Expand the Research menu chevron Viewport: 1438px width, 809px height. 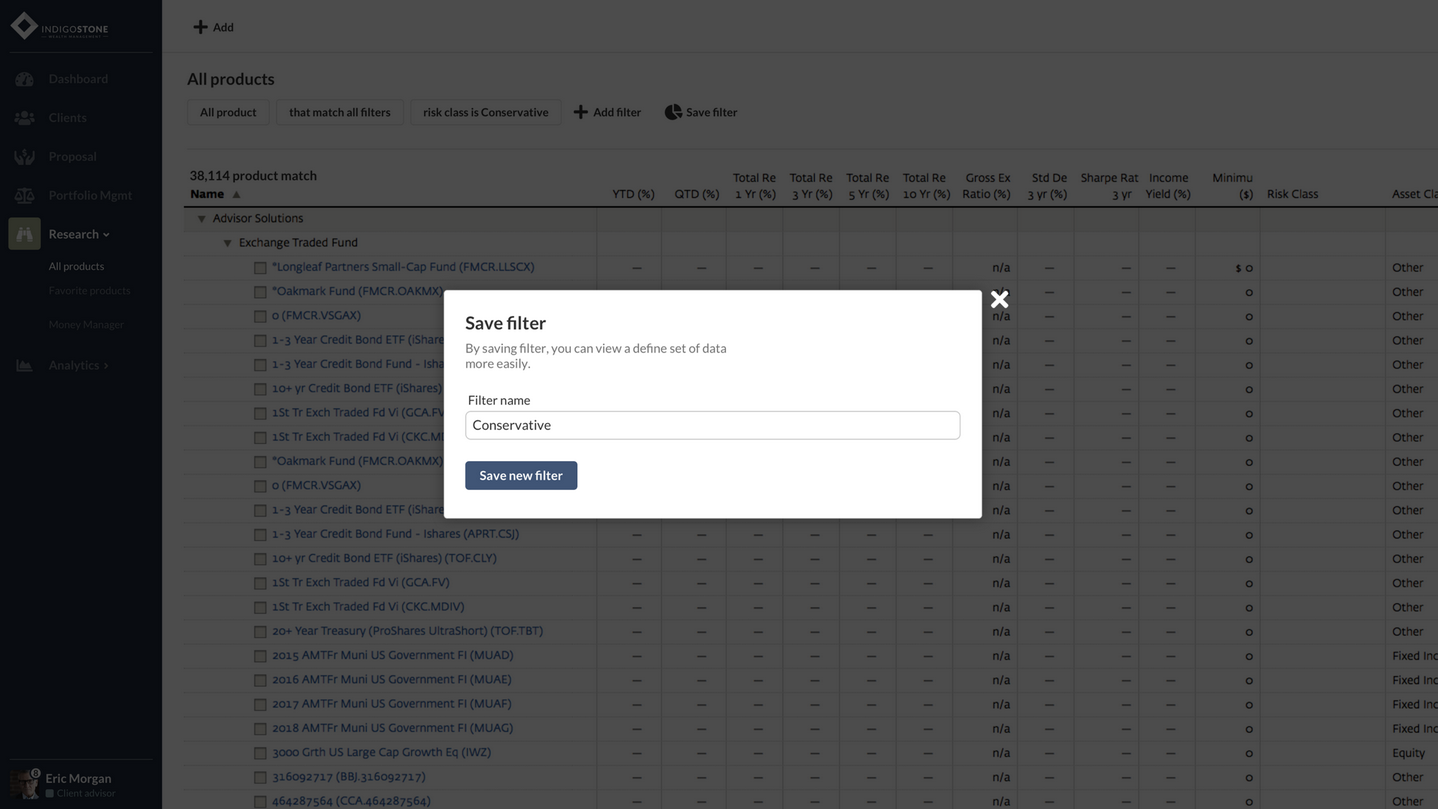coord(106,235)
